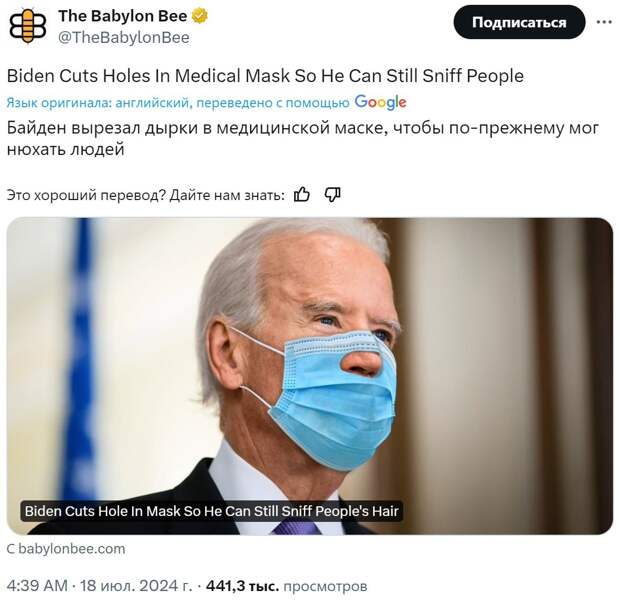Open the three-dot more options menu

(x=604, y=22)
